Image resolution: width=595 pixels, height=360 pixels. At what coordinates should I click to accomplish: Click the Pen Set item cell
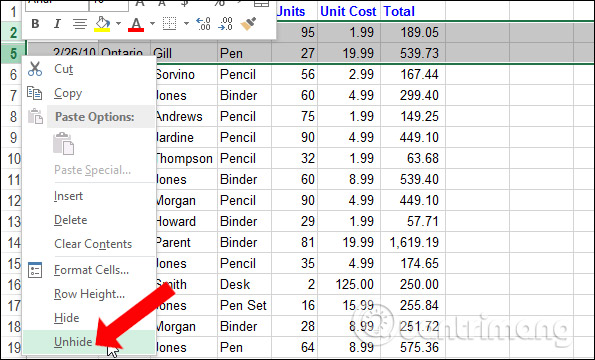point(244,305)
